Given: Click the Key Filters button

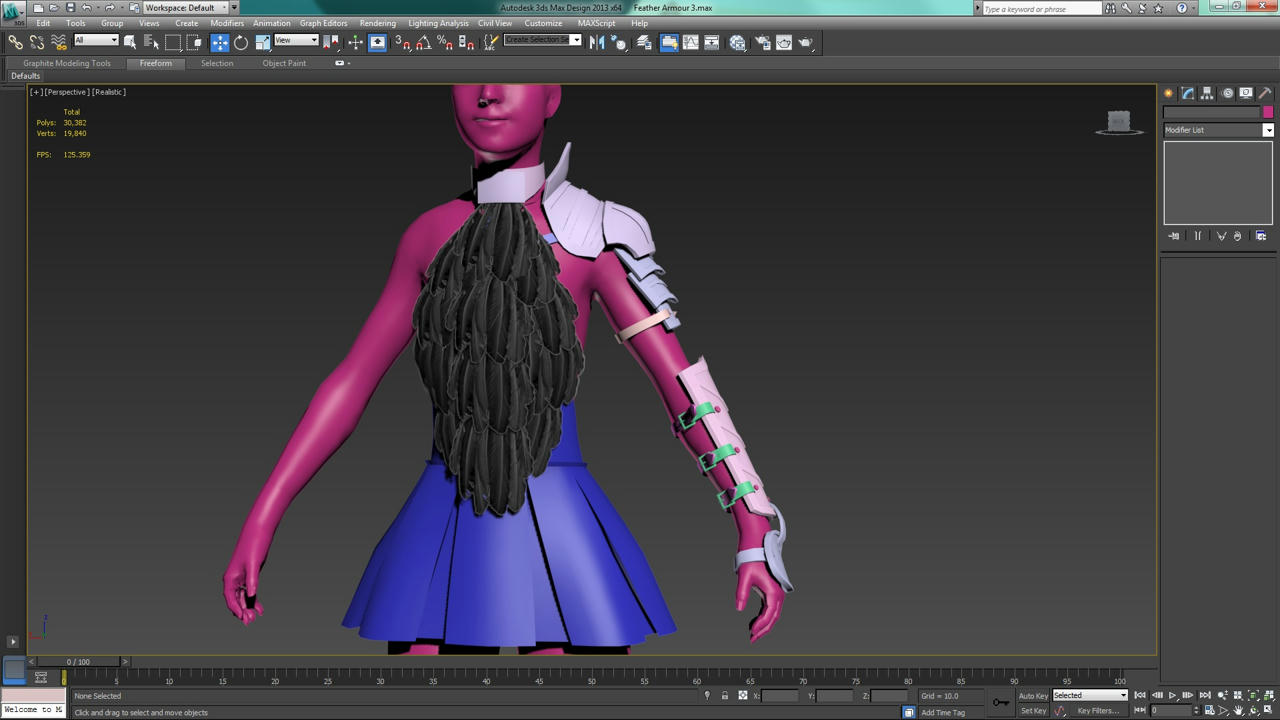Looking at the screenshot, I should 1098,711.
